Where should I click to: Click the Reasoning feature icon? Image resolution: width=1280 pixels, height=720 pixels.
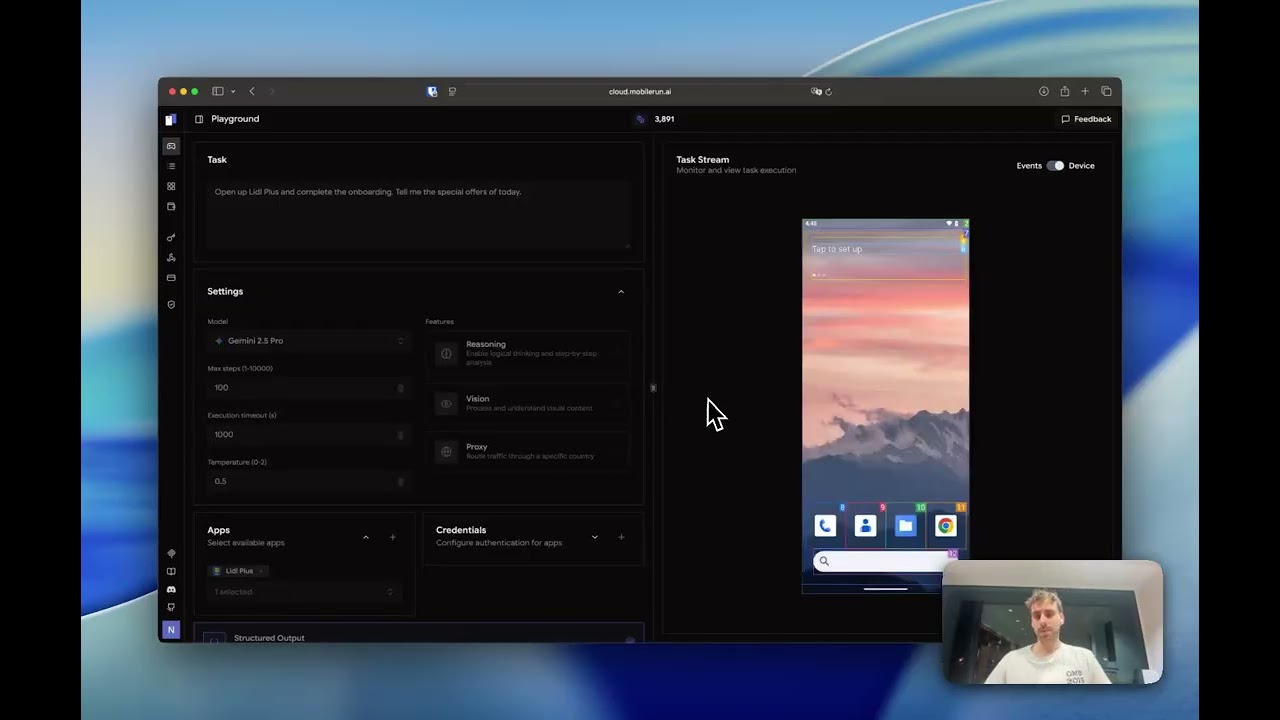[x=446, y=353]
